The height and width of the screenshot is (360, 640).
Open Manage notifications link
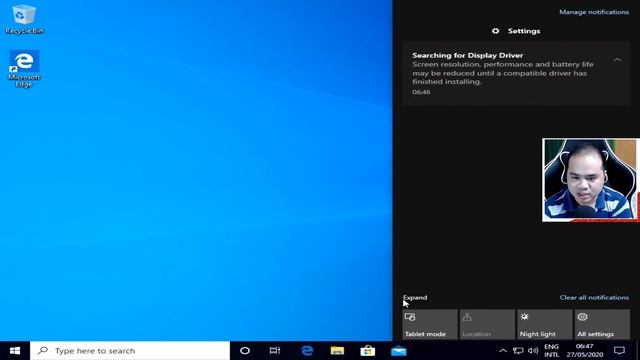[x=594, y=12]
